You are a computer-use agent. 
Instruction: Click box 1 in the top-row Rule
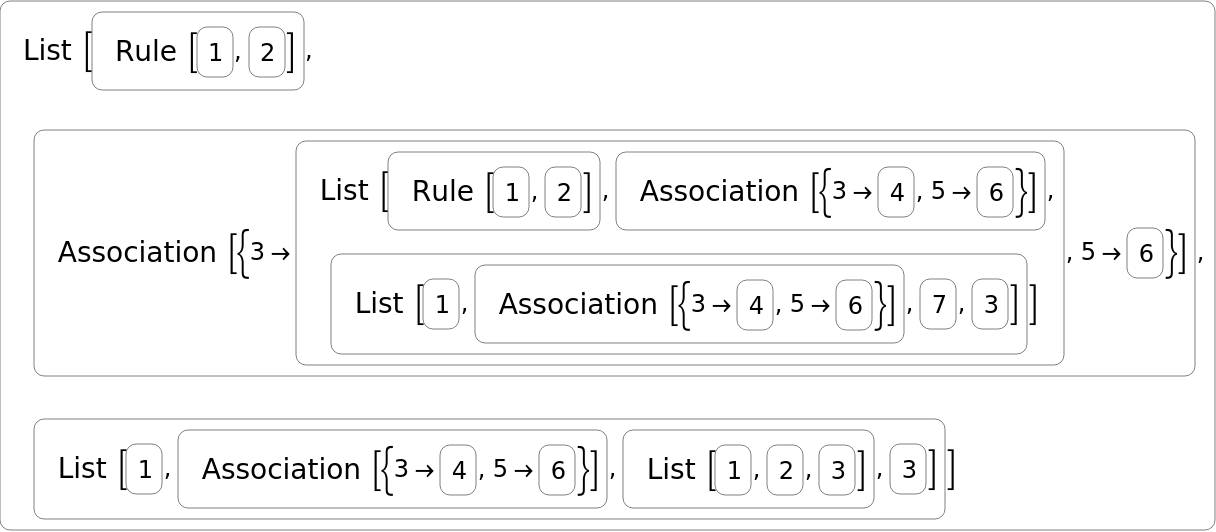coord(215,52)
